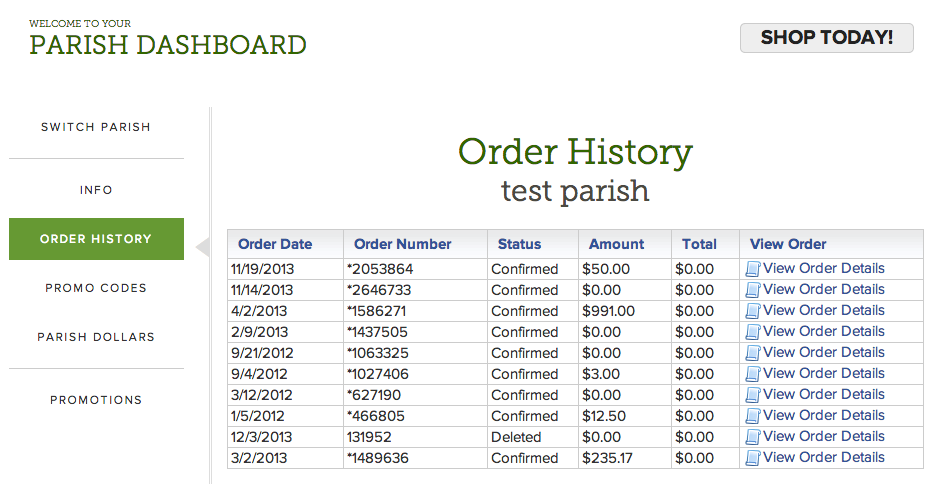View Order Details for order *466805
The image size is (943, 490).
[823, 415]
